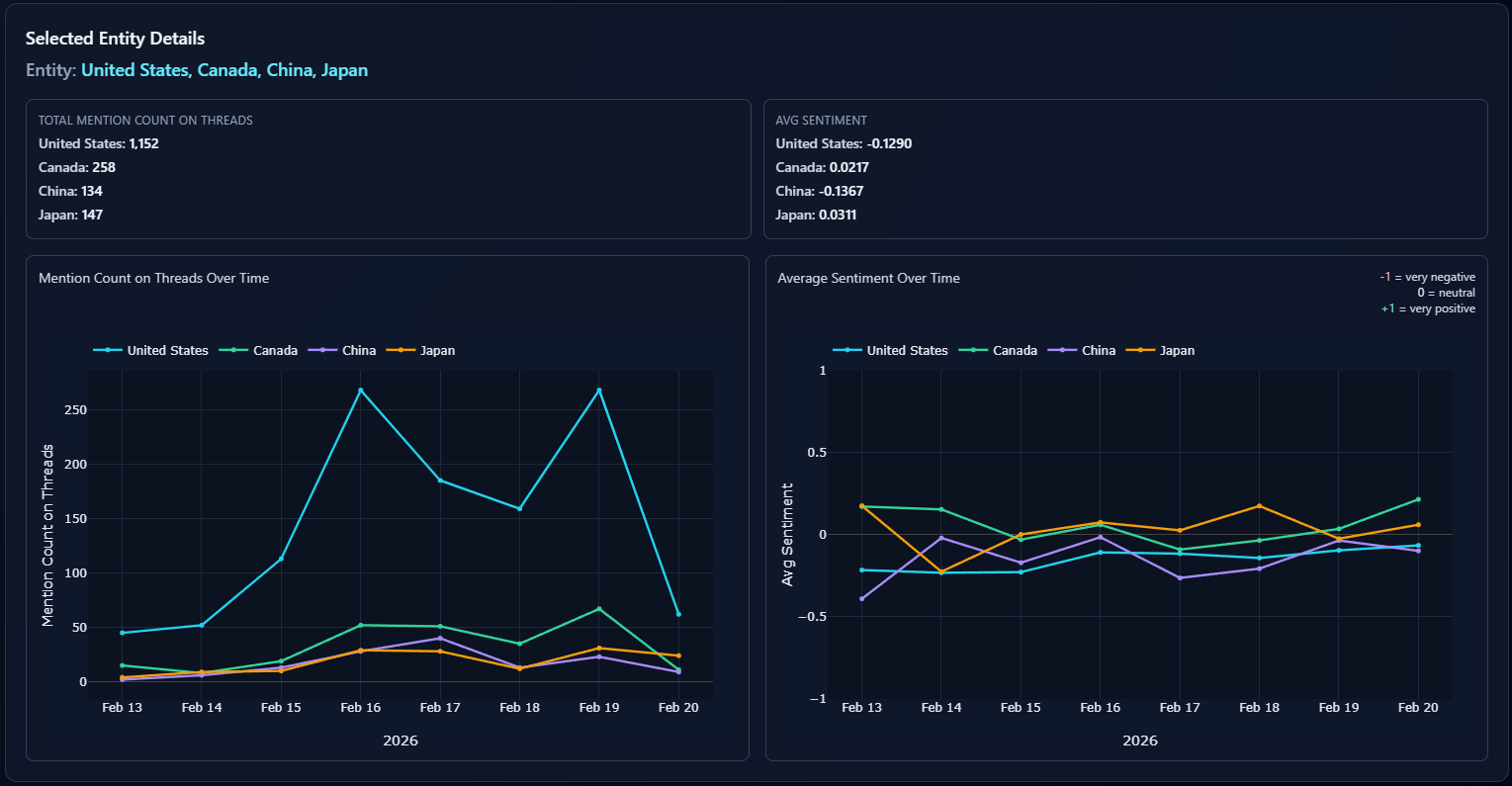Select the 'United States: 1,152' mention total
The width and height of the screenshot is (1512, 786).
pos(99,143)
